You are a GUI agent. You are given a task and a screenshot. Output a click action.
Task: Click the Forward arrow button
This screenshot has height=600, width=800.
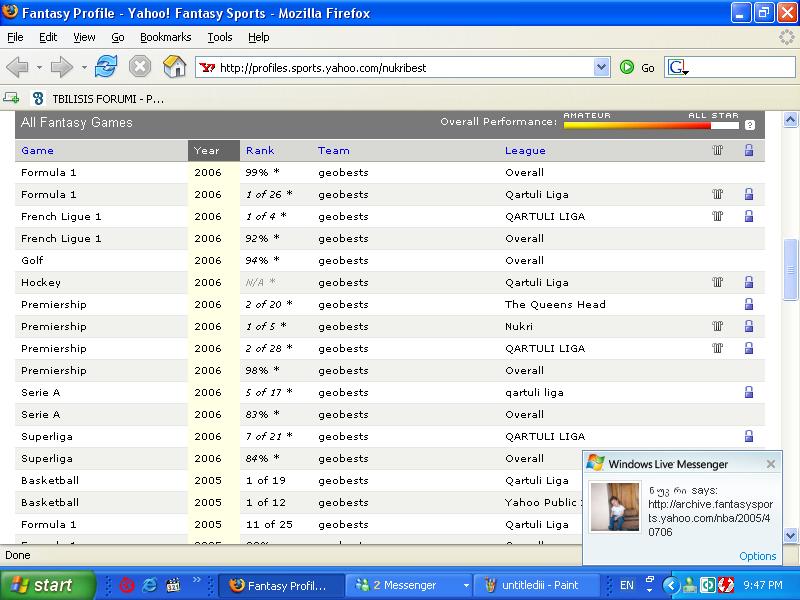coord(62,67)
